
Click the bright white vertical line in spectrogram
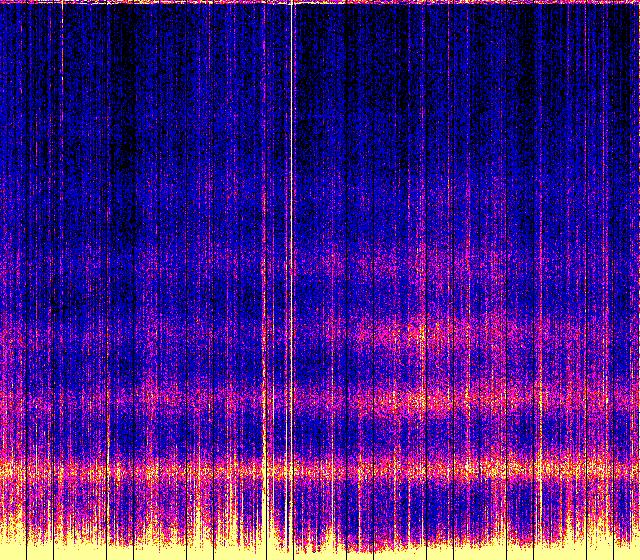[x=292, y=200]
